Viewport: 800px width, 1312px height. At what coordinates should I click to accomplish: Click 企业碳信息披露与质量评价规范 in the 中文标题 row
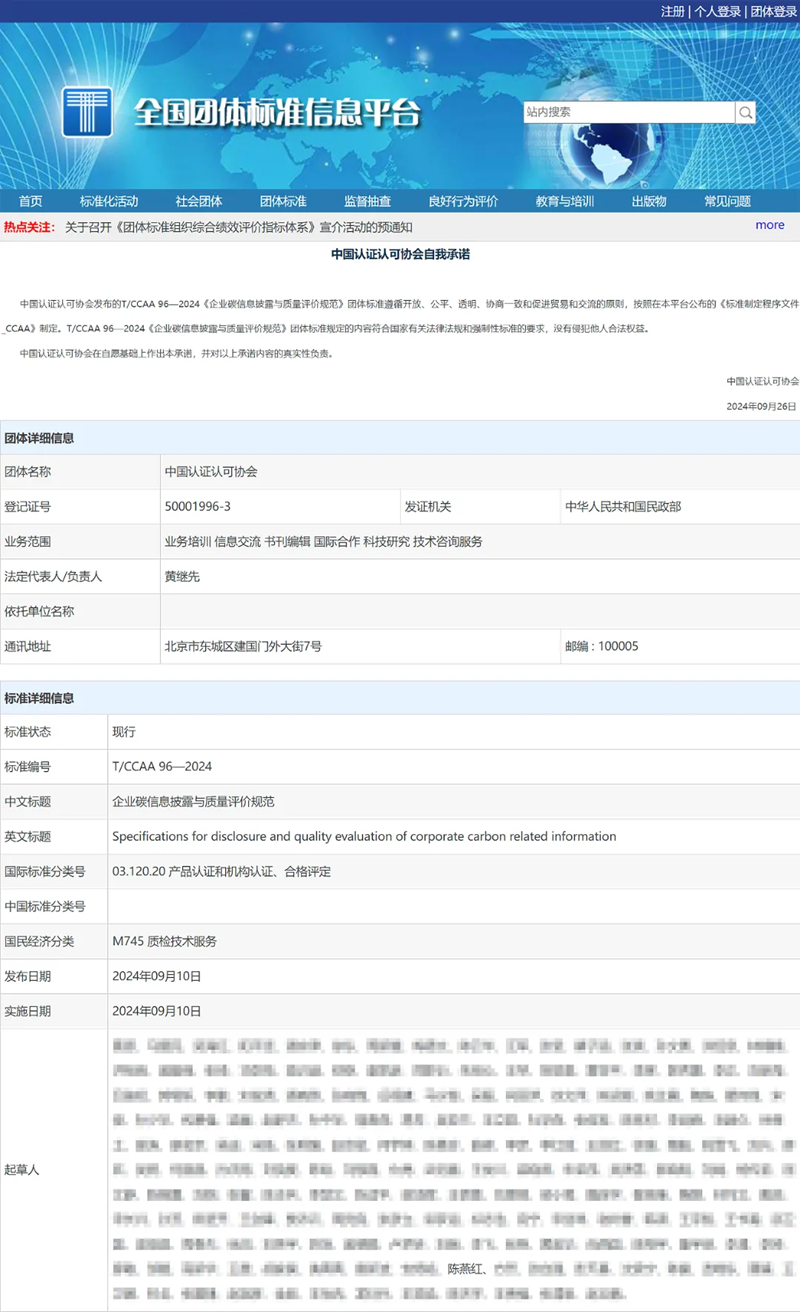pos(193,802)
